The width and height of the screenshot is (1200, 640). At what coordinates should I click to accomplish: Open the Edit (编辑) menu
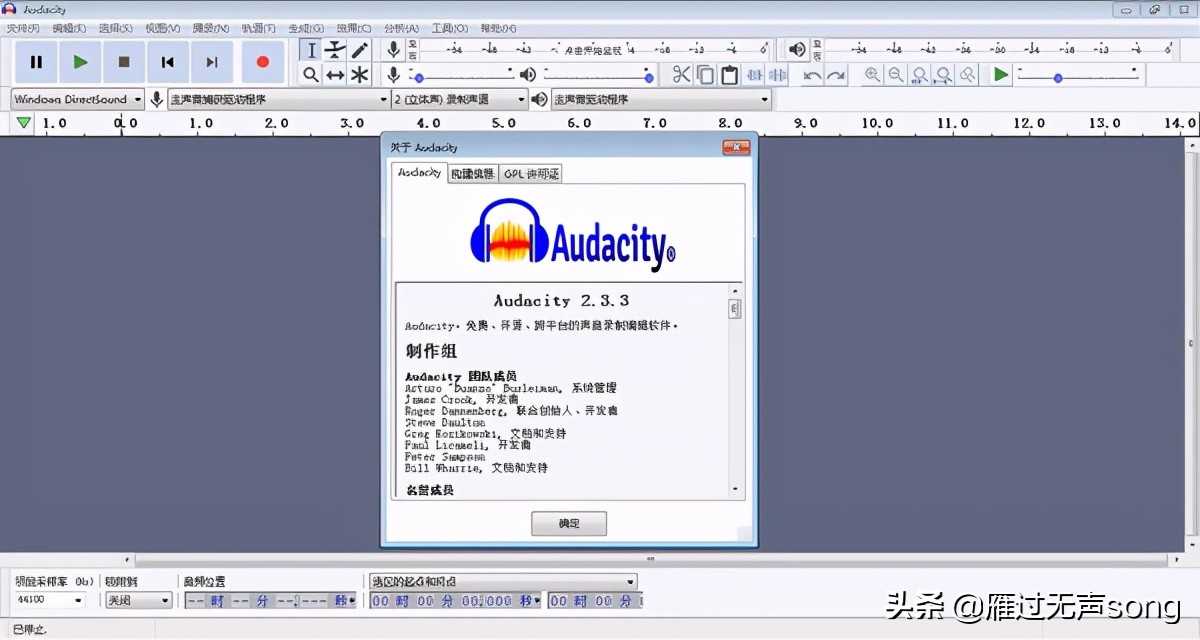coord(69,28)
